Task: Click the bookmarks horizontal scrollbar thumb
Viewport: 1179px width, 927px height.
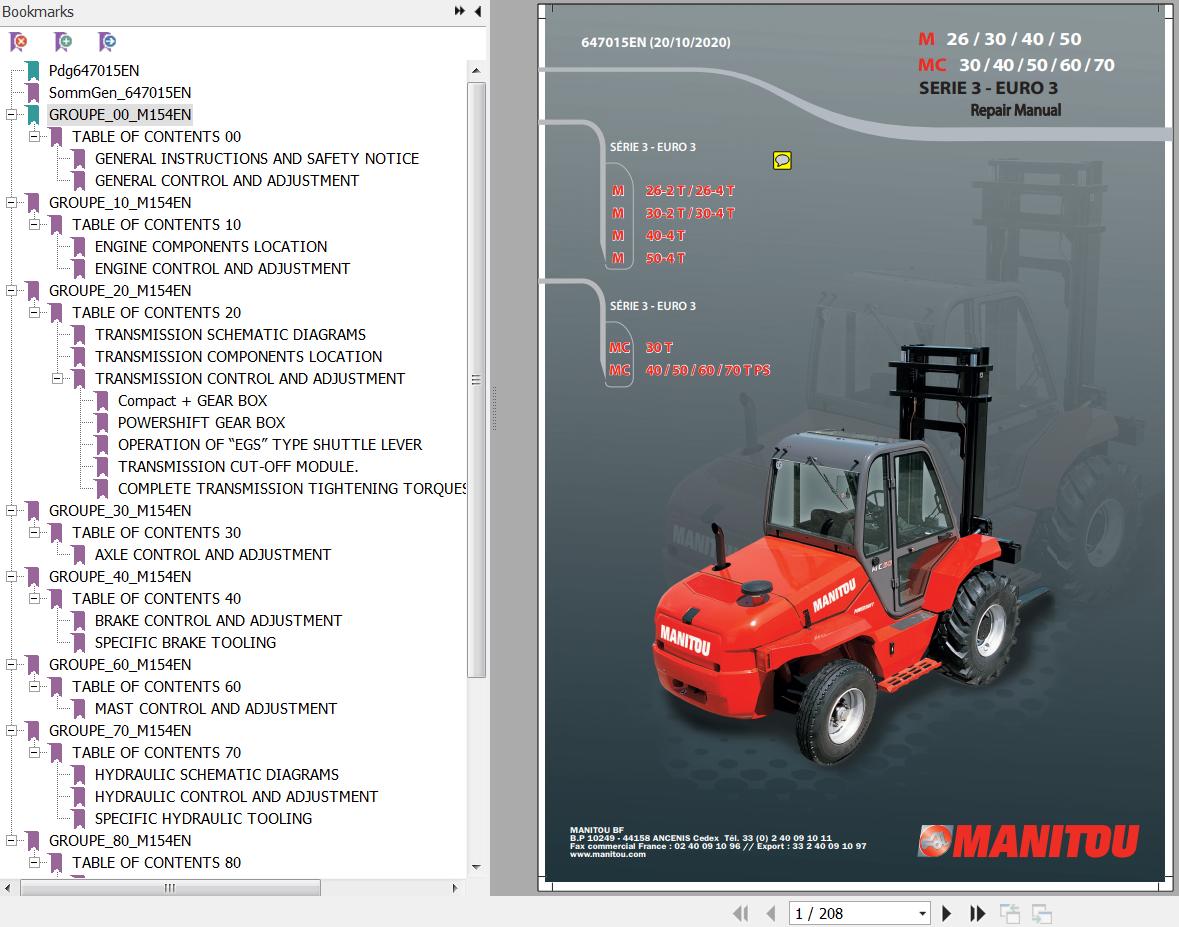Action: [x=171, y=888]
